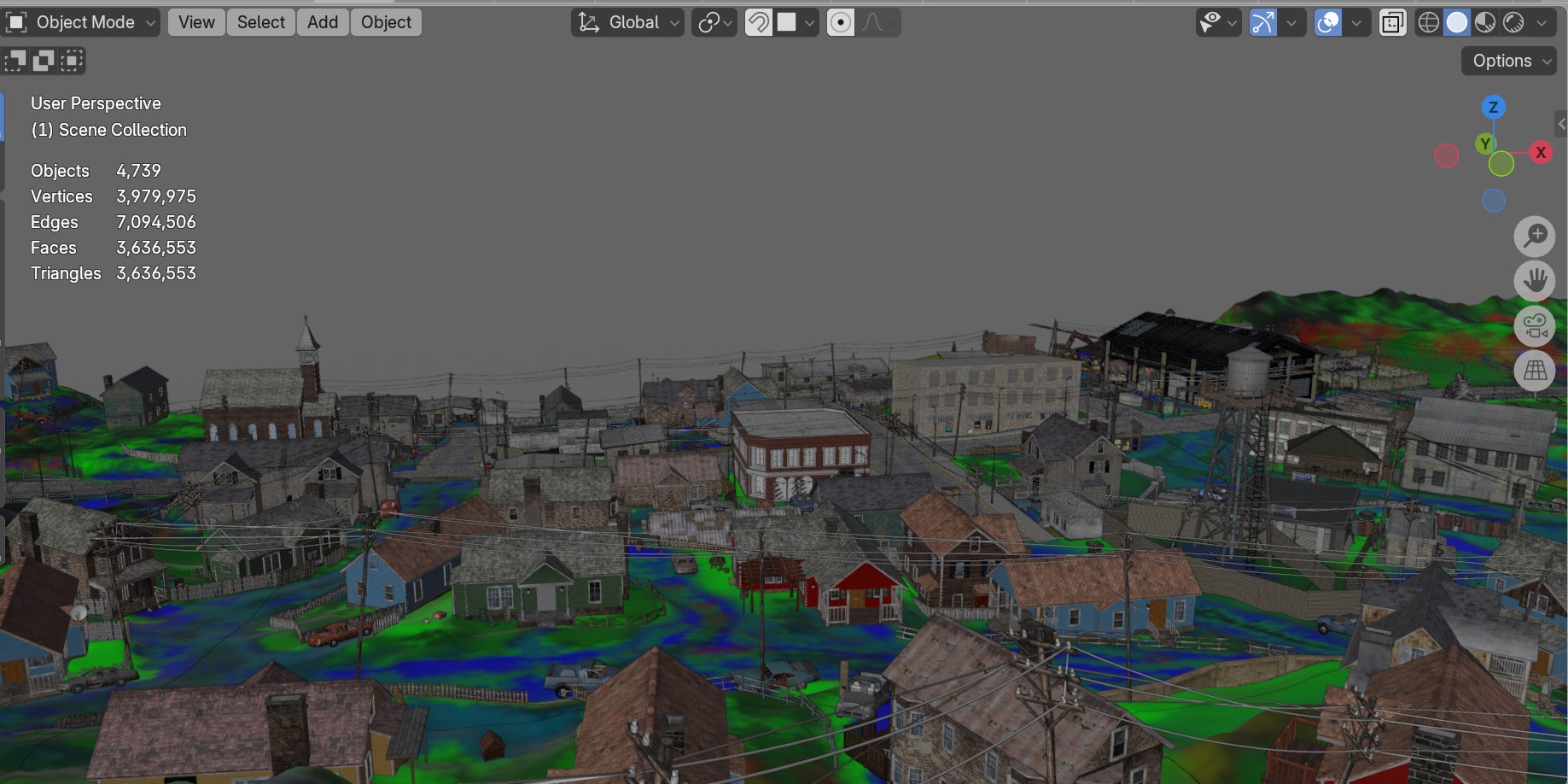This screenshot has height=784, width=1568.
Task: Switch to Solid viewport shading
Action: tap(1457, 22)
